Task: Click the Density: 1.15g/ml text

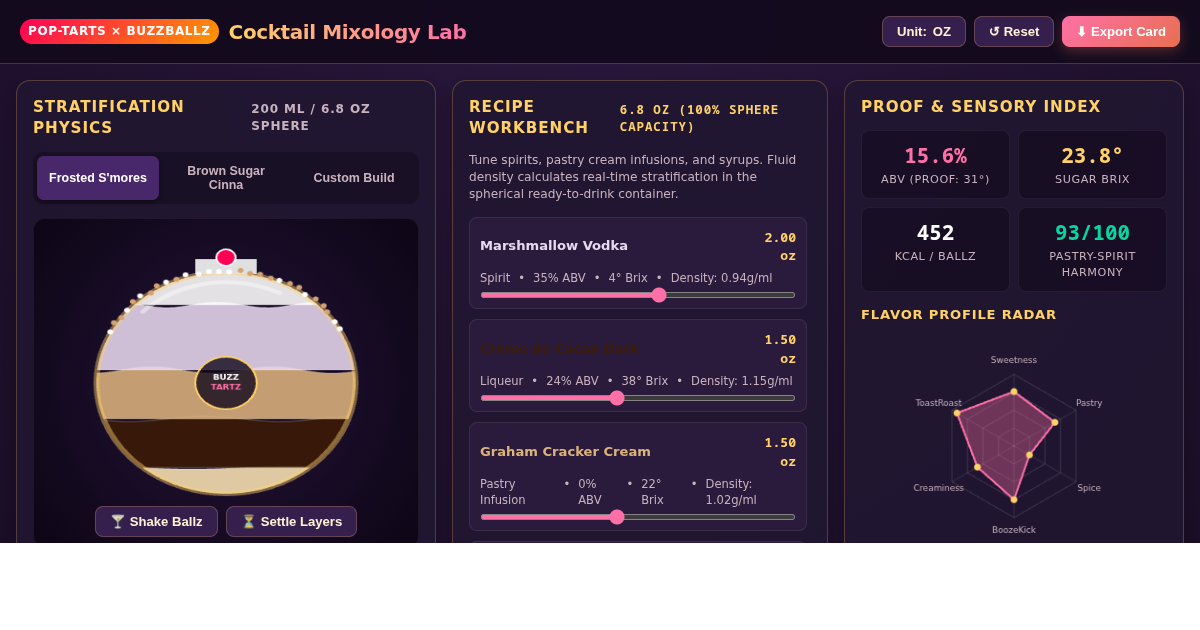Action: [741, 381]
